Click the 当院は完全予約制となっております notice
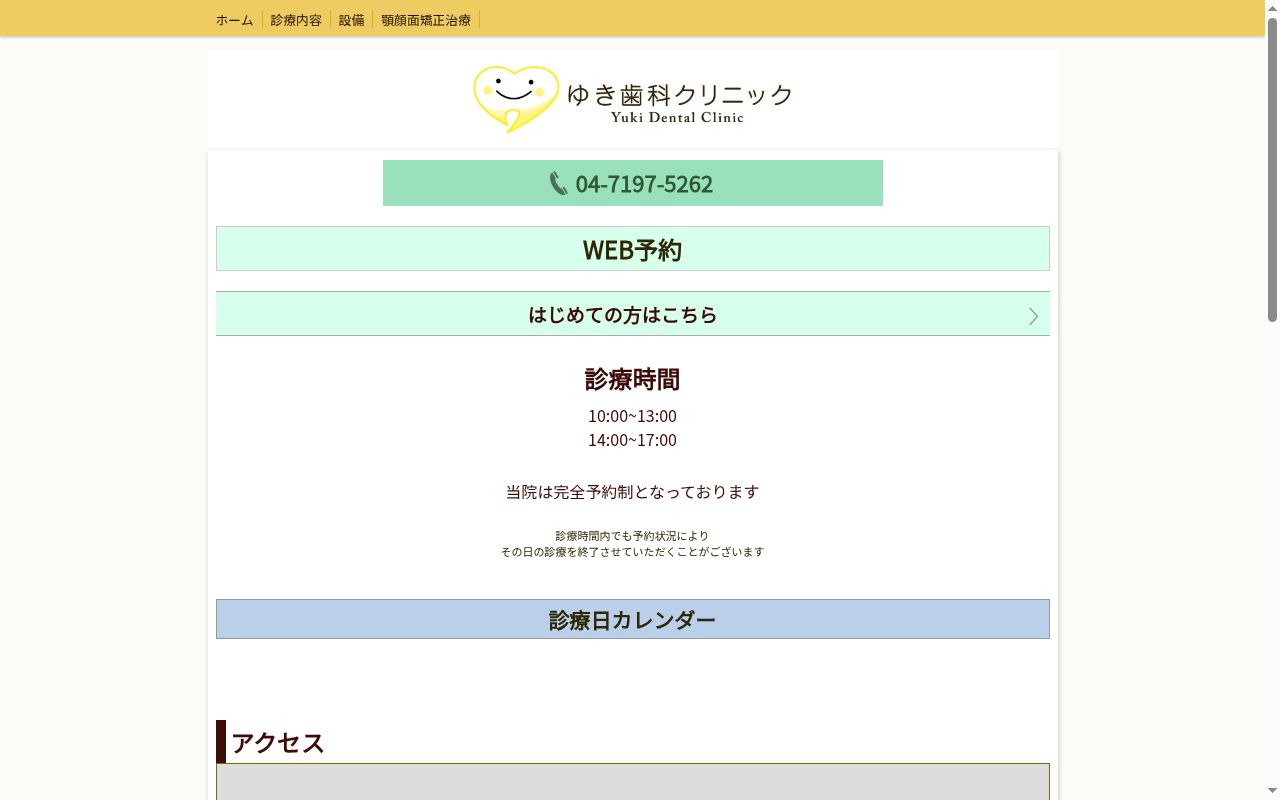This screenshot has height=800, width=1280. pyautogui.click(x=632, y=492)
